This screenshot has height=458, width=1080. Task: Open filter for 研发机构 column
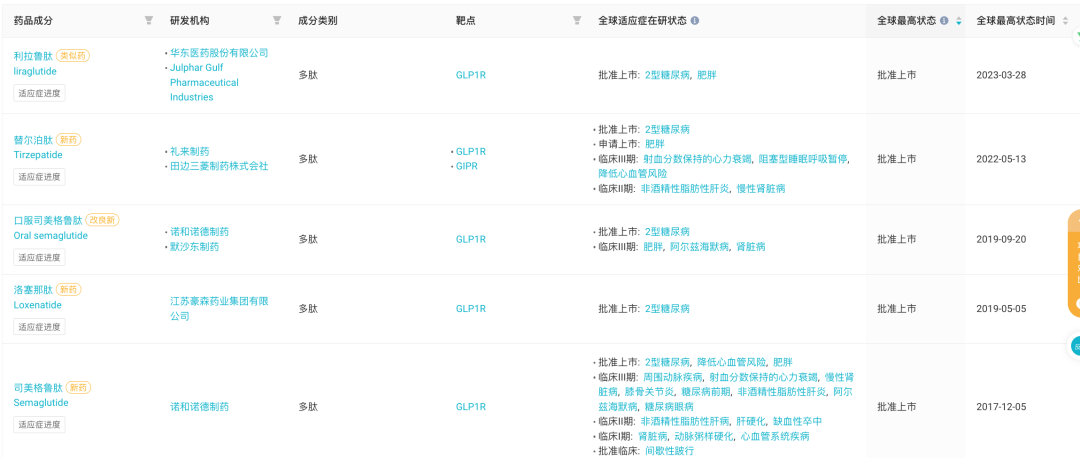tap(277, 21)
